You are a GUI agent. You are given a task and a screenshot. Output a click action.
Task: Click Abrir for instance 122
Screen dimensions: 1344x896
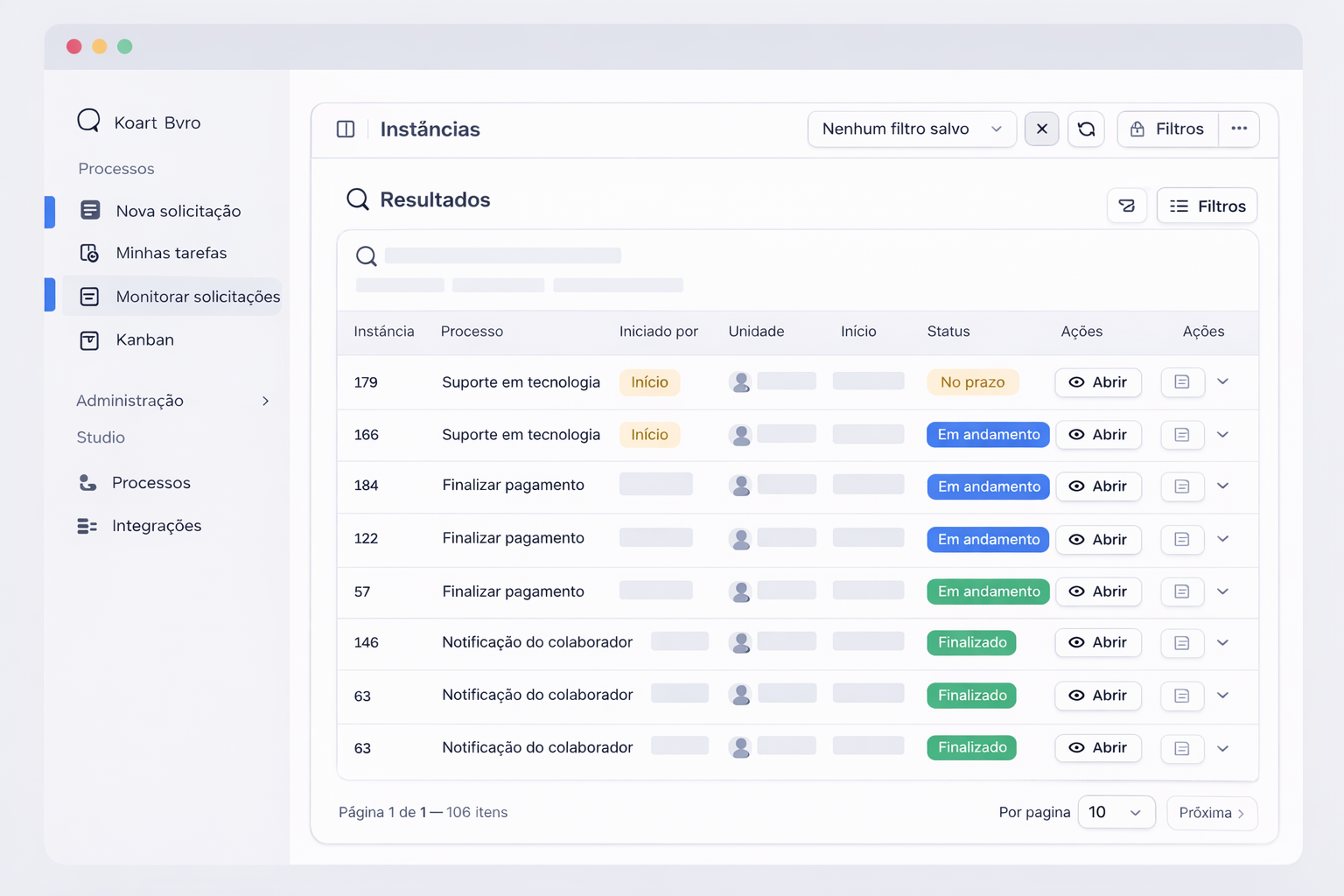point(1097,540)
